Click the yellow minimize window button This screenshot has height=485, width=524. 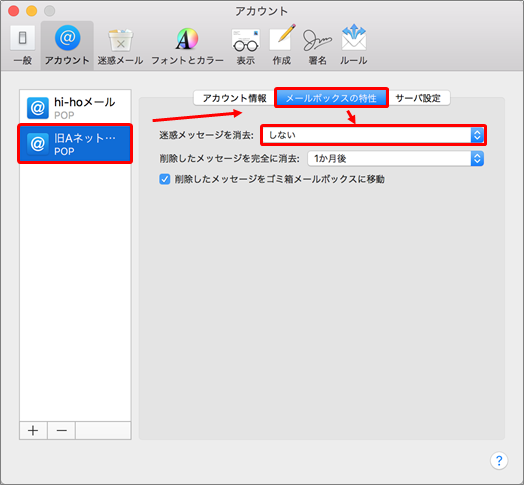[x=31, y=11]
